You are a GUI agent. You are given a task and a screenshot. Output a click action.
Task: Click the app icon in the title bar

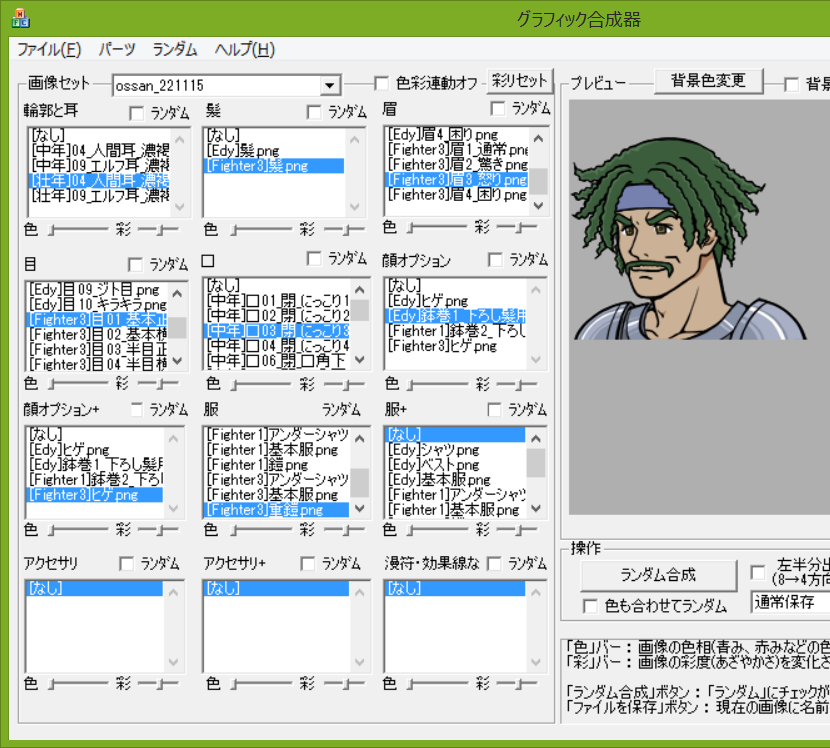pos(21,18)
